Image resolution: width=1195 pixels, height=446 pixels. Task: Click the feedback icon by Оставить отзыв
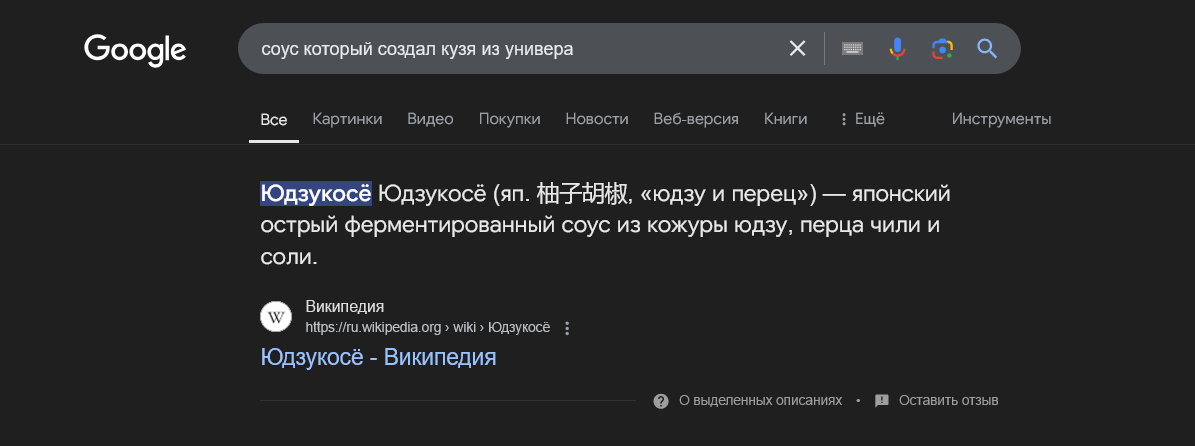click(882, 400)
